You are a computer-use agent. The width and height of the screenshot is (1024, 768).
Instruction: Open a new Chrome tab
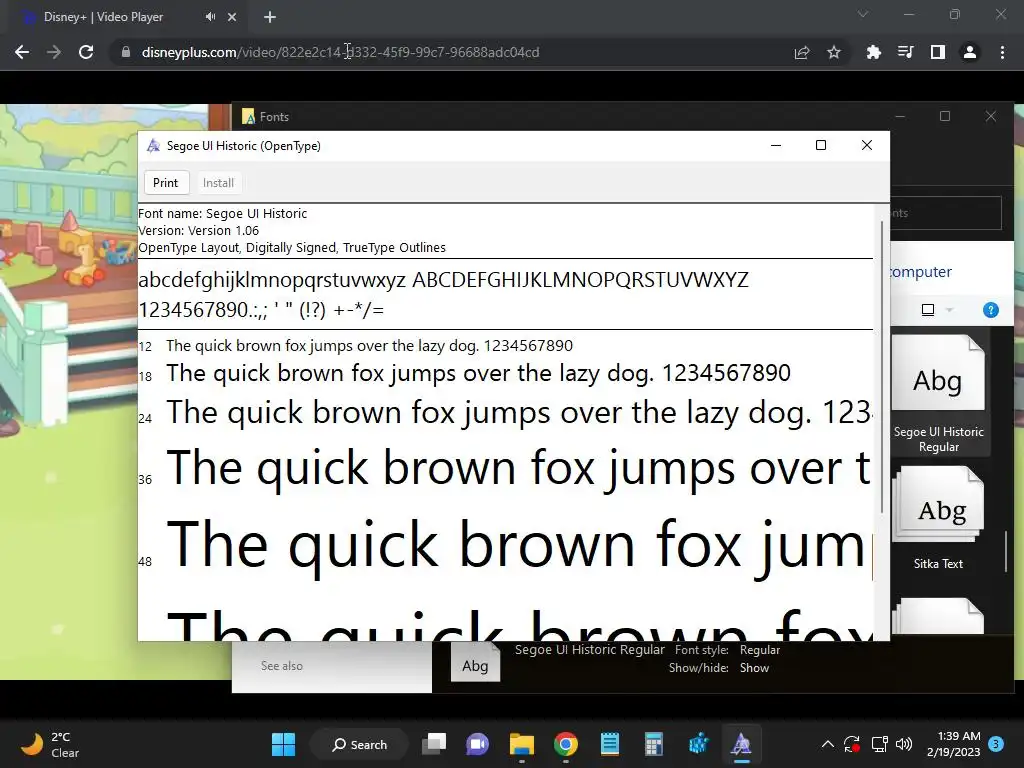[270, 17]
